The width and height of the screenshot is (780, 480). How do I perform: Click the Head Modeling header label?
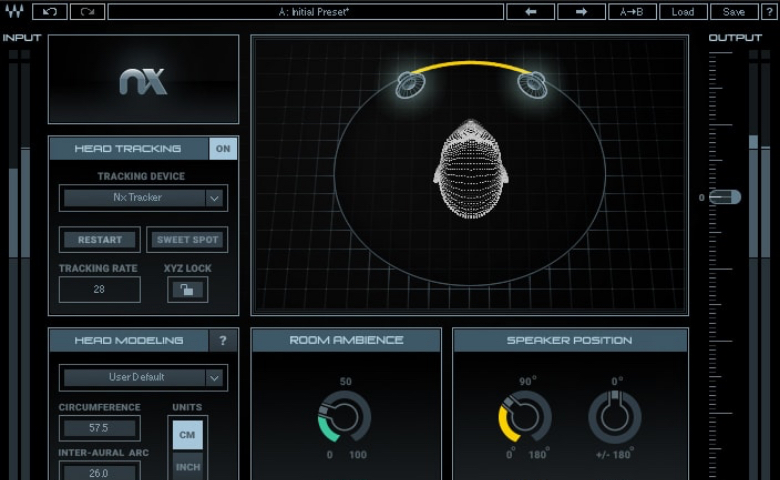(x=129, y=340)
